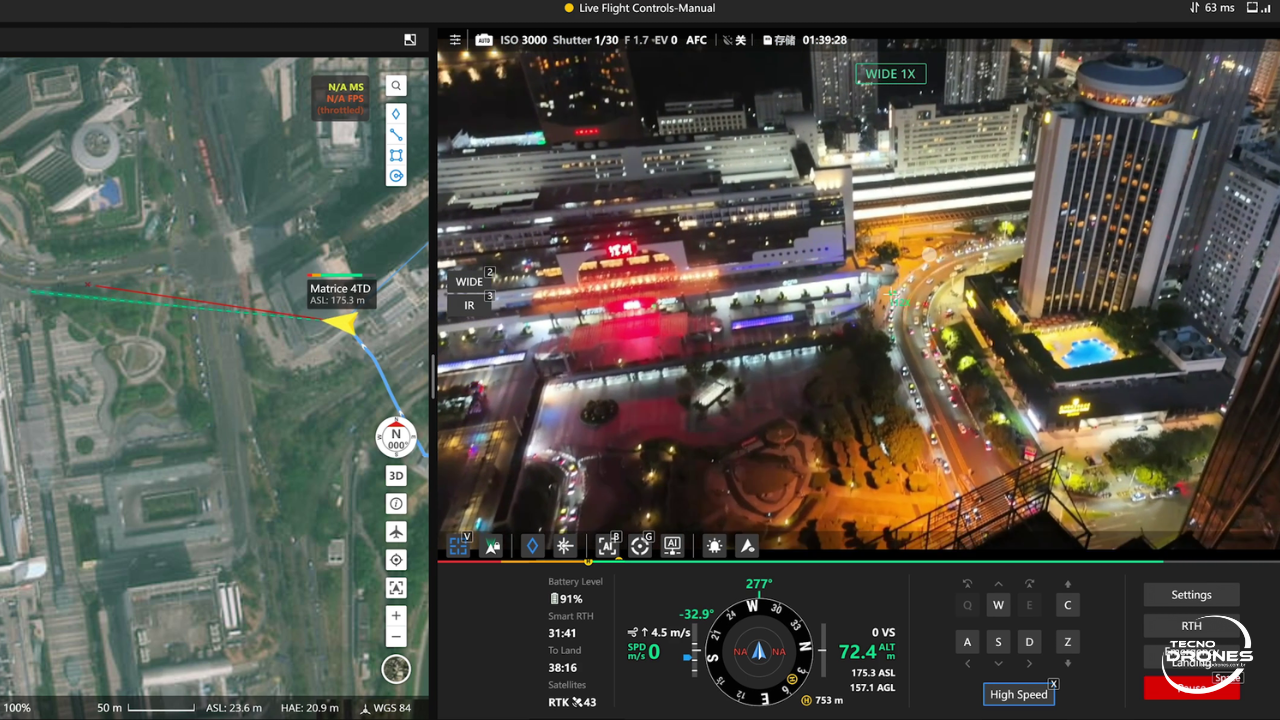Click the ISO 3000 camera value

click(523, 40)
